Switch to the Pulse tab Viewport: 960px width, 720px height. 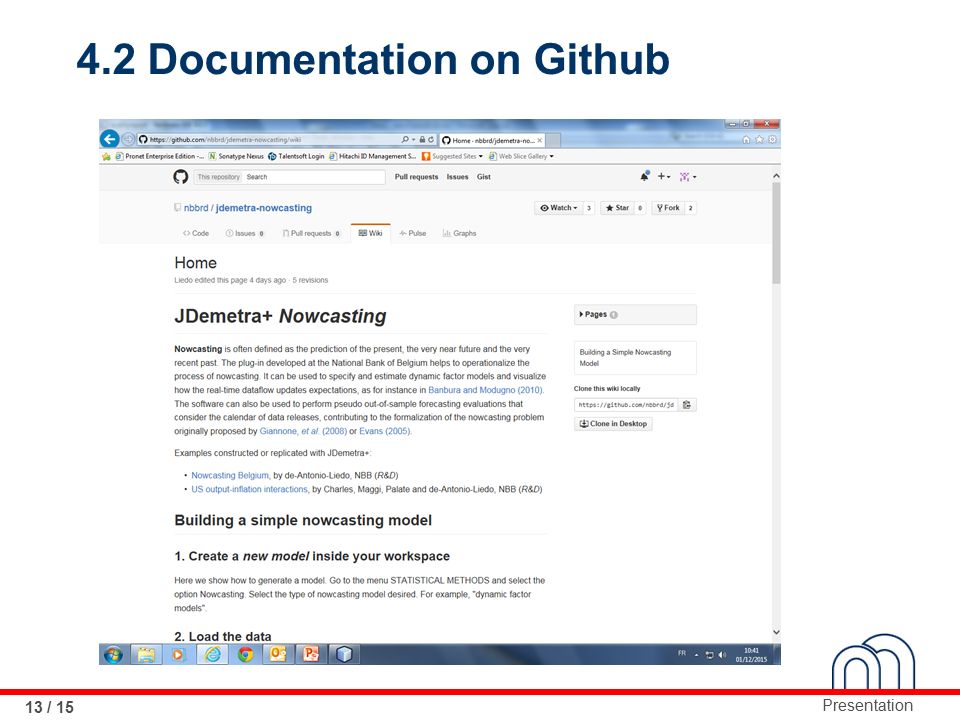[x=413, y=233]
